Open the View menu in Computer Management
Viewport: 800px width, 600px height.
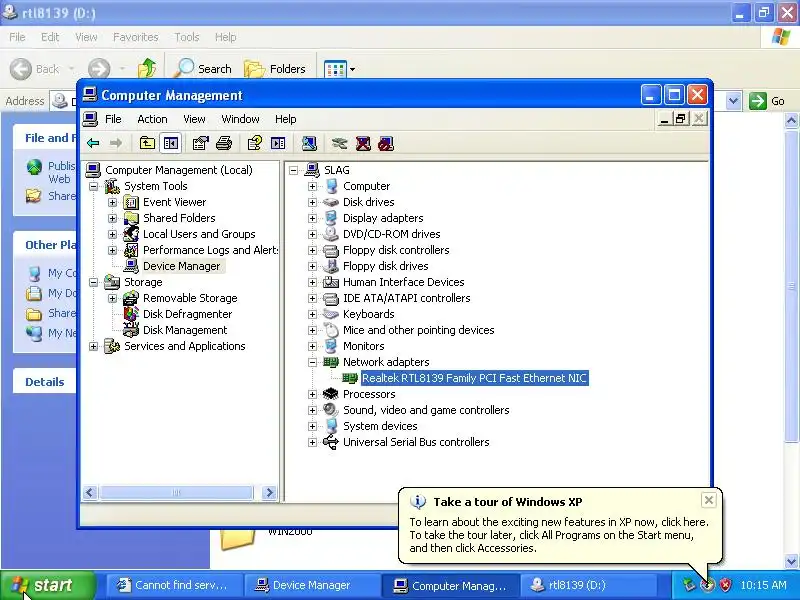[194, 119]
